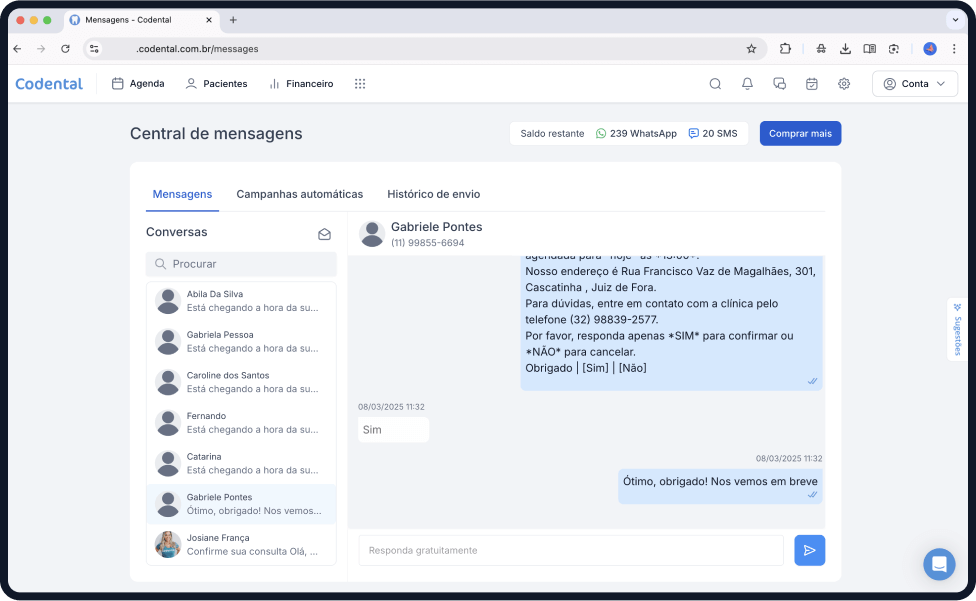Open the support chat bubble widget
This screenshot has height=601, width=976.
(x=939, y=564)
